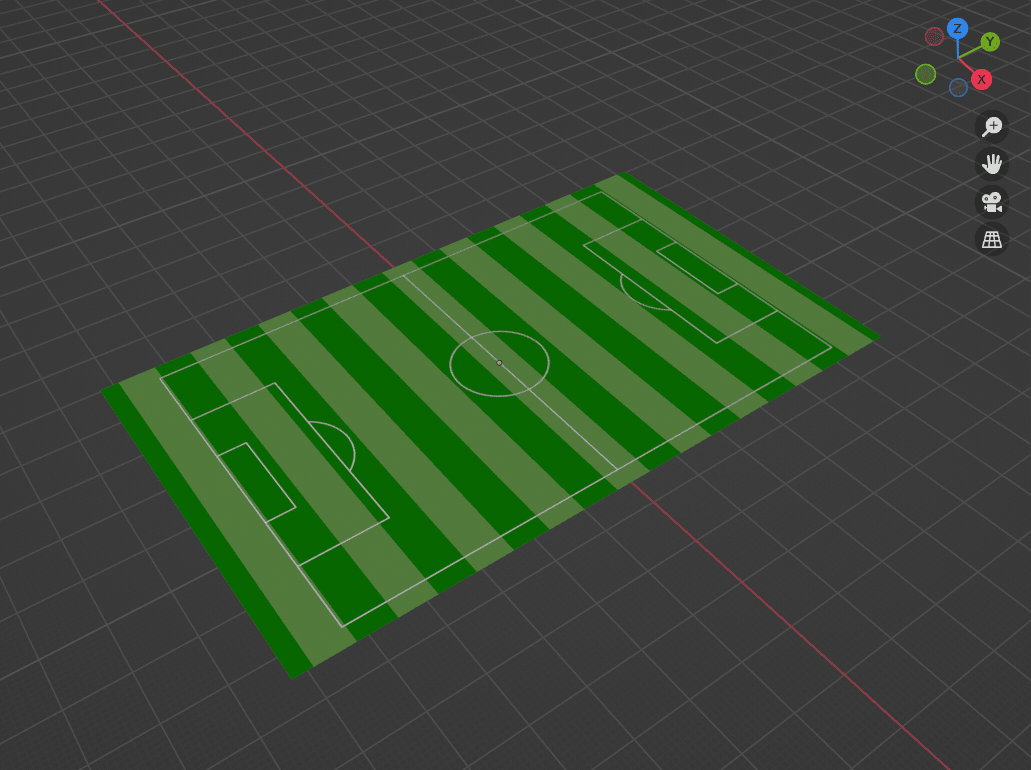
Task: Click the hollow negative X dot on gizmo
Action: (934, 35)
